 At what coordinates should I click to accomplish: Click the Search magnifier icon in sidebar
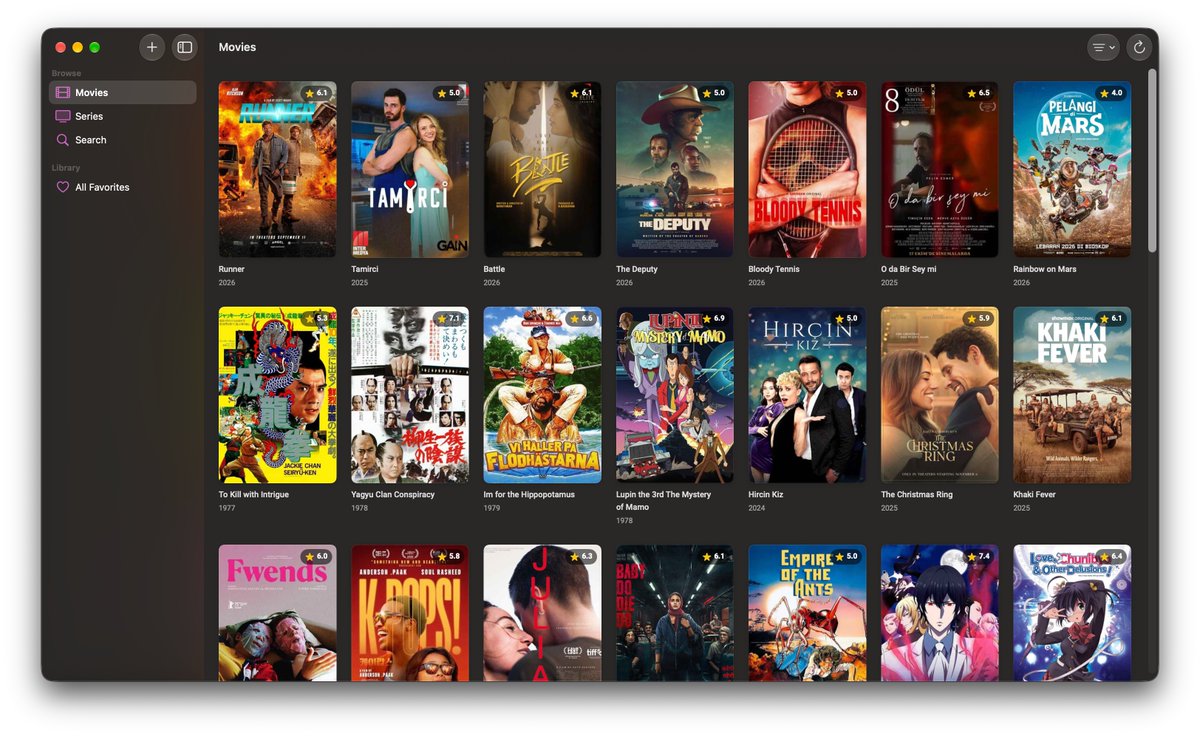point(63,140)
